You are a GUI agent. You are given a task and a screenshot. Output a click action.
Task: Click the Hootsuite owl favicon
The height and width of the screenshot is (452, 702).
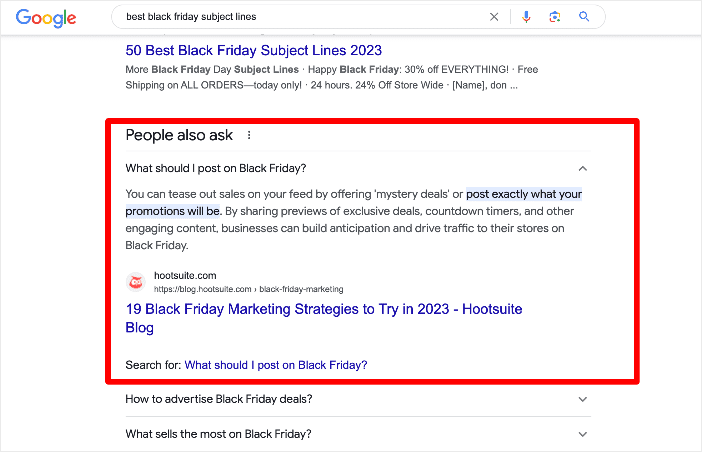(136, 282)
